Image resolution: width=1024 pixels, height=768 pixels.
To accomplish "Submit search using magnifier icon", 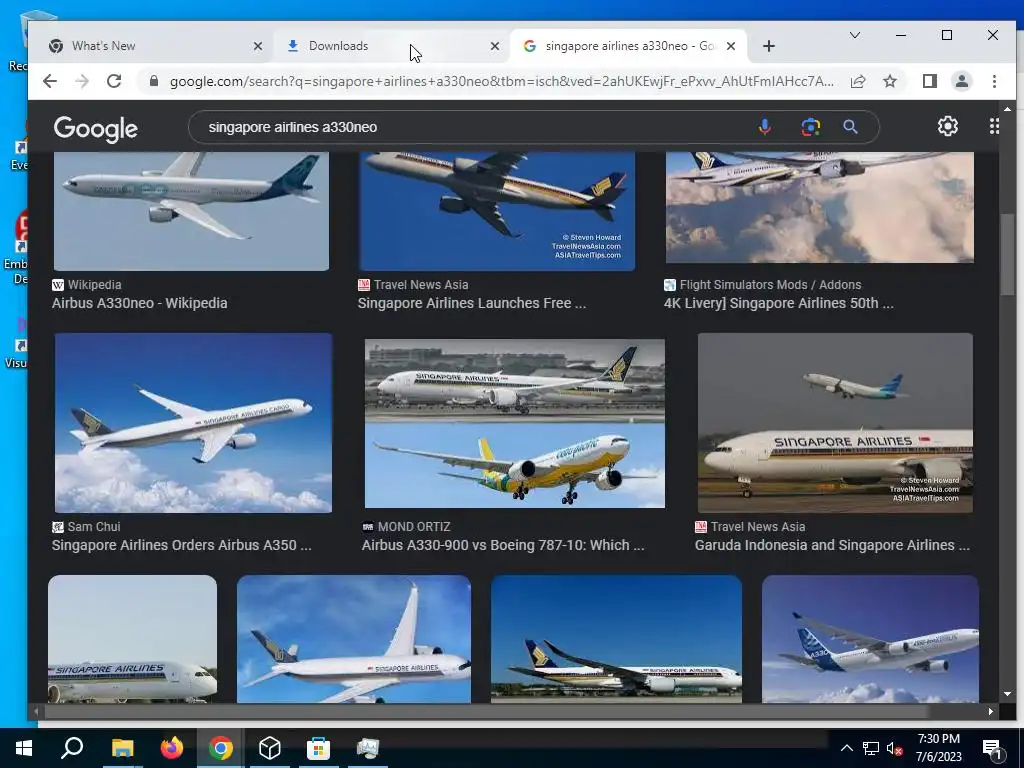I will point(850,127).
